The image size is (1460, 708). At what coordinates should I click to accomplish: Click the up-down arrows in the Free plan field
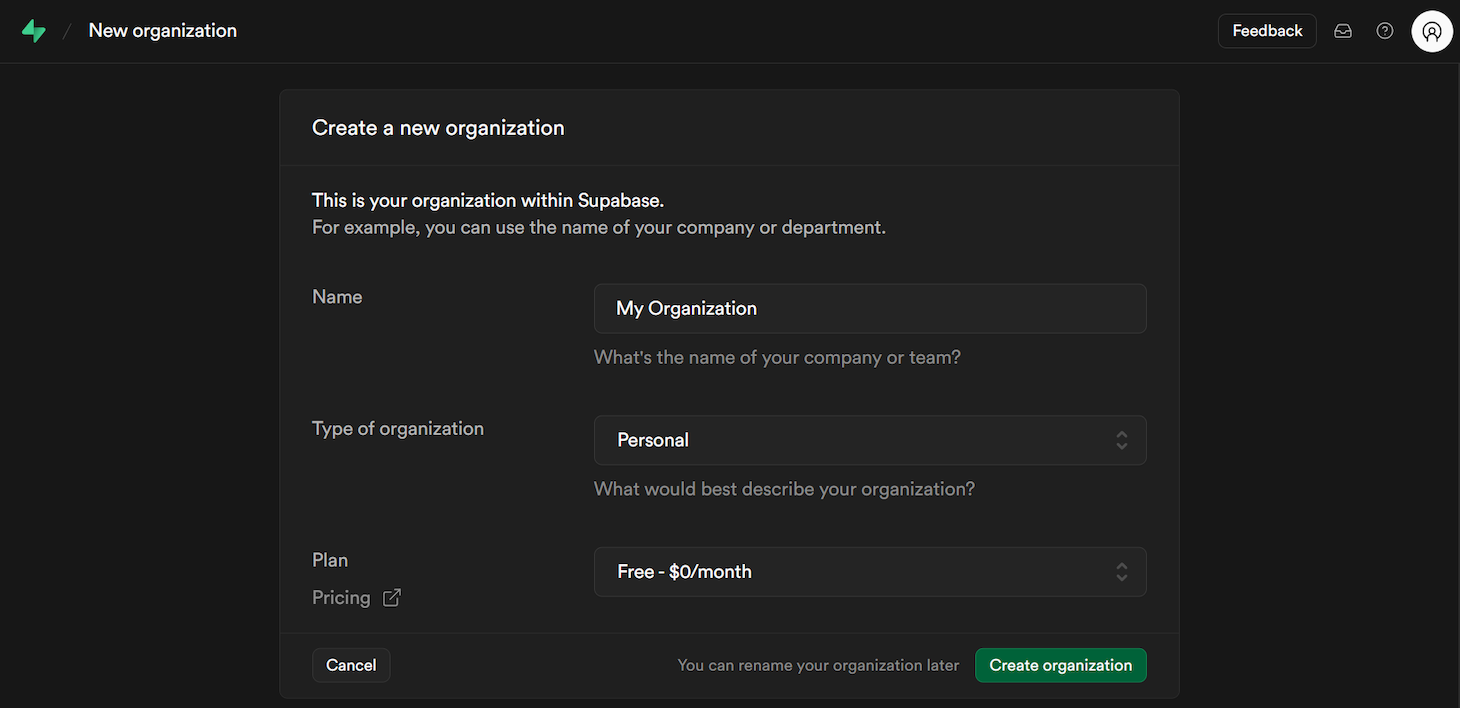point(1122,572)
